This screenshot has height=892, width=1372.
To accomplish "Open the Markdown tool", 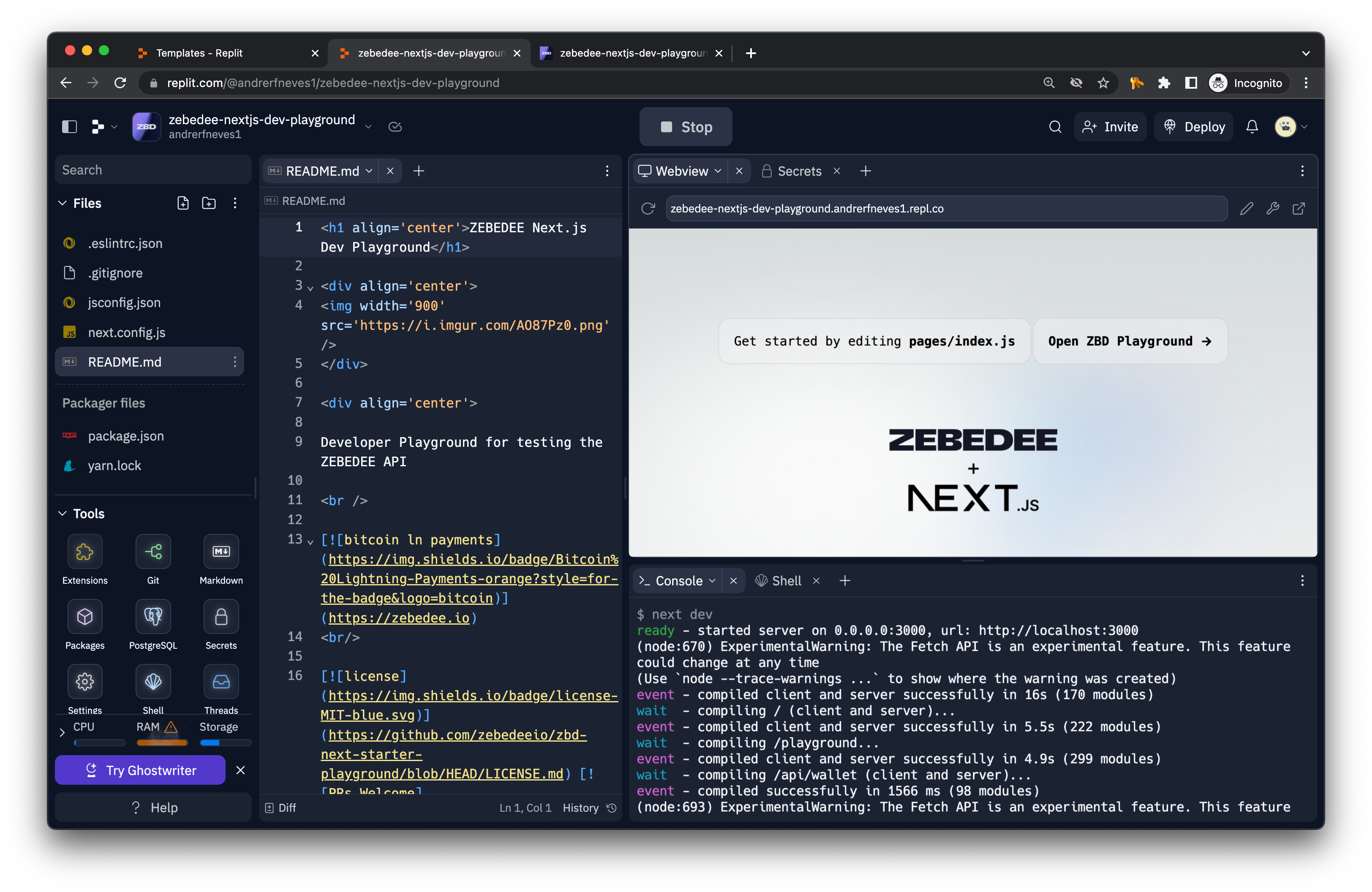I will (x=221, y=552).
